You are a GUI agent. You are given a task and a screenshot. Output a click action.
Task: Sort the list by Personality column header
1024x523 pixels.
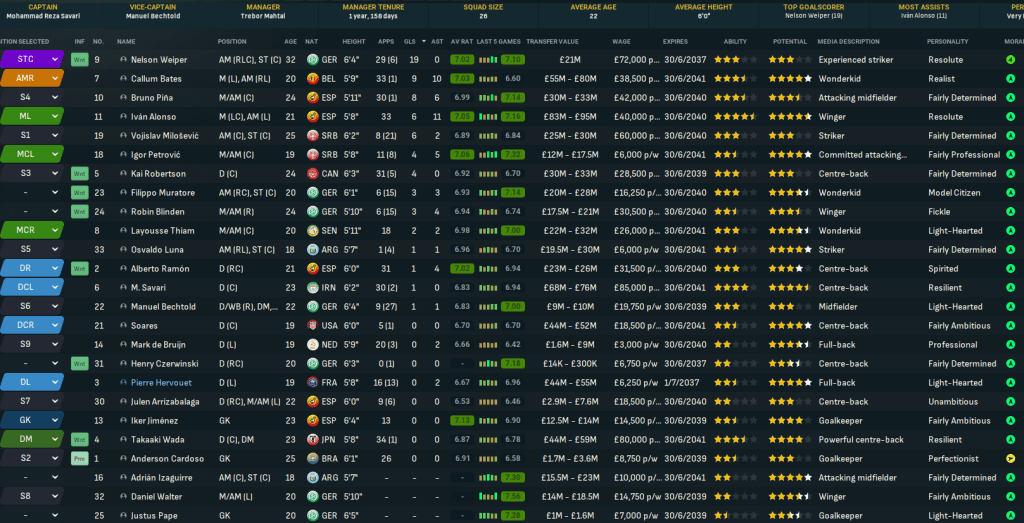tap(946, 41)
